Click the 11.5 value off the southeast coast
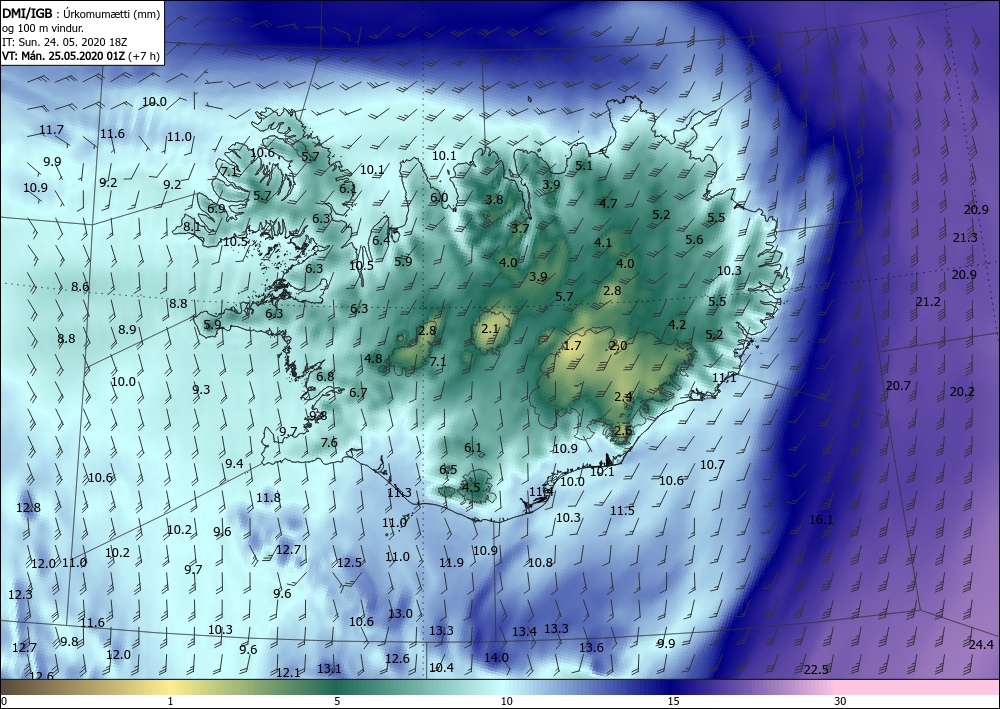Image resolution: width=1000 pixels, height=709 pixels. click(x=622, y=511)
